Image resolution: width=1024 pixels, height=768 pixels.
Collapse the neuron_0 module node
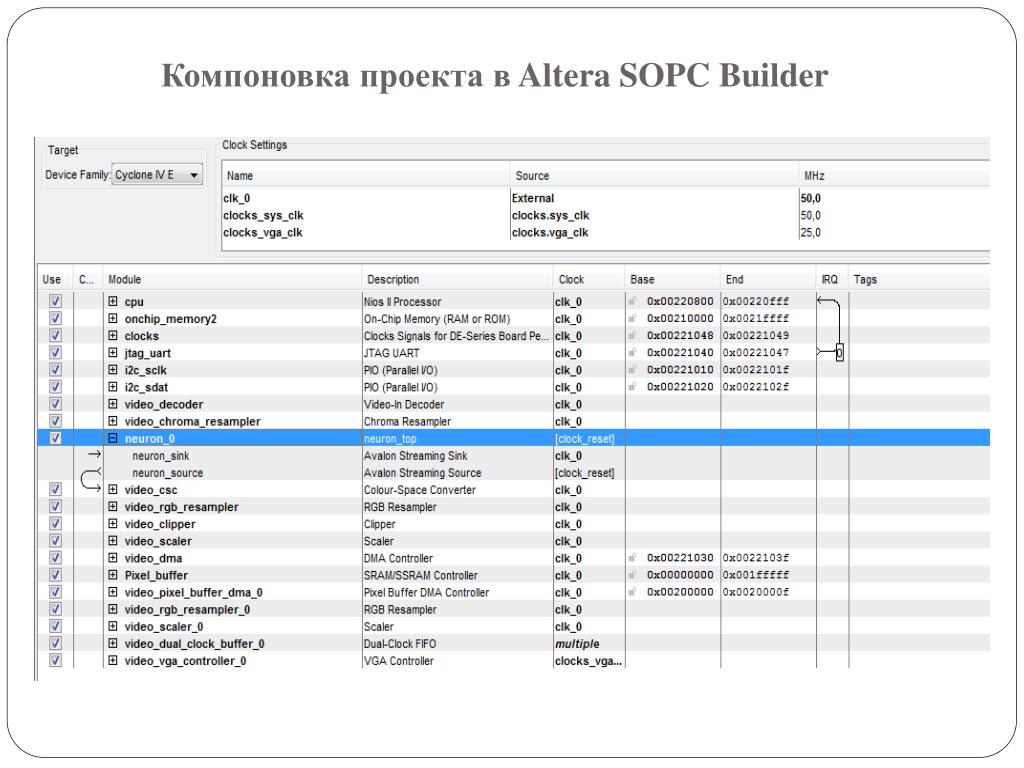(x=113, y=438)
